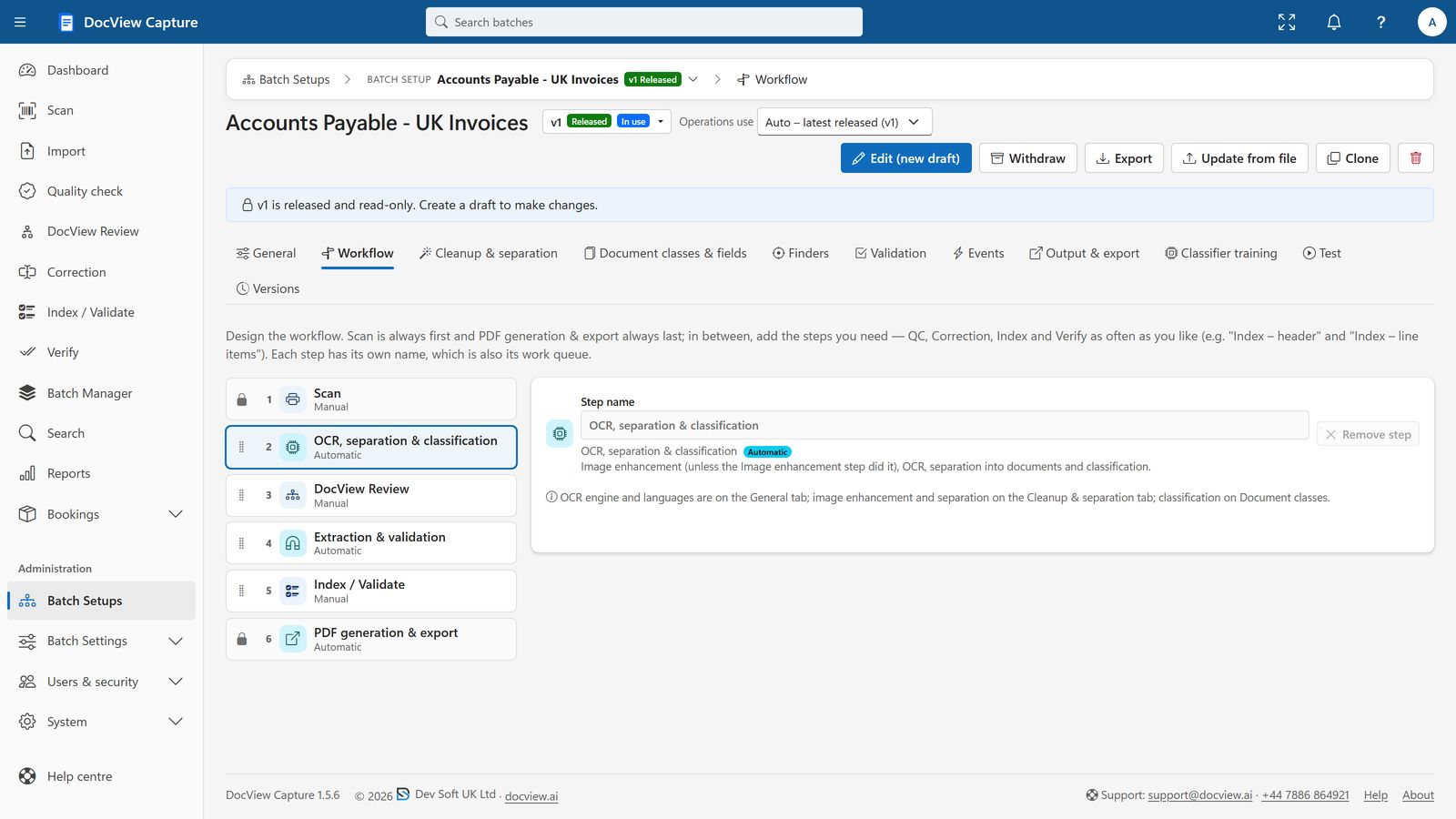Click the Search batches field
1456x819 pixels.
point(644,22)
